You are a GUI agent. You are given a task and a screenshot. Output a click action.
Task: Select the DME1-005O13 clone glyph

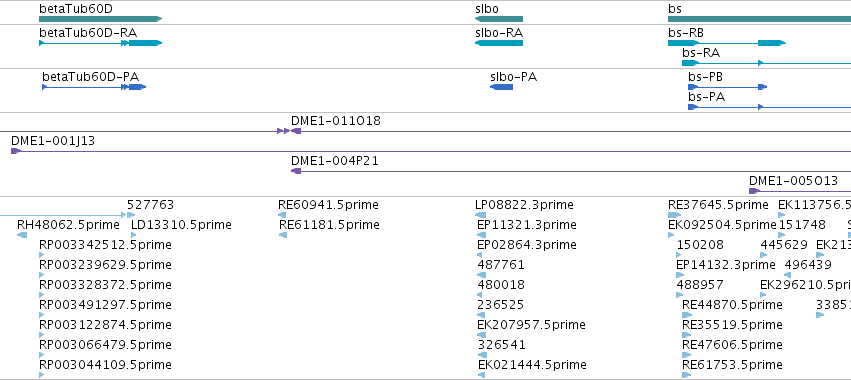800,191
